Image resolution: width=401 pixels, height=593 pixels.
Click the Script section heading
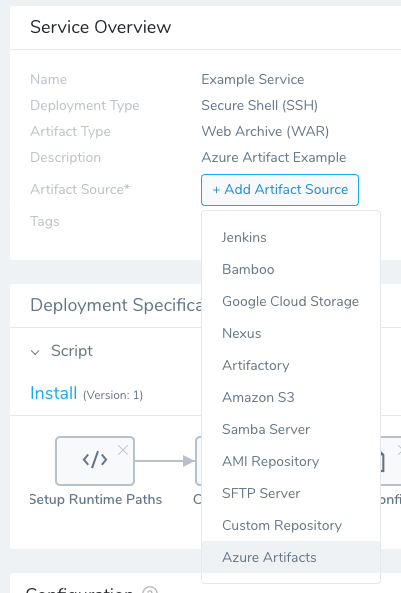[x=72, y=351]
